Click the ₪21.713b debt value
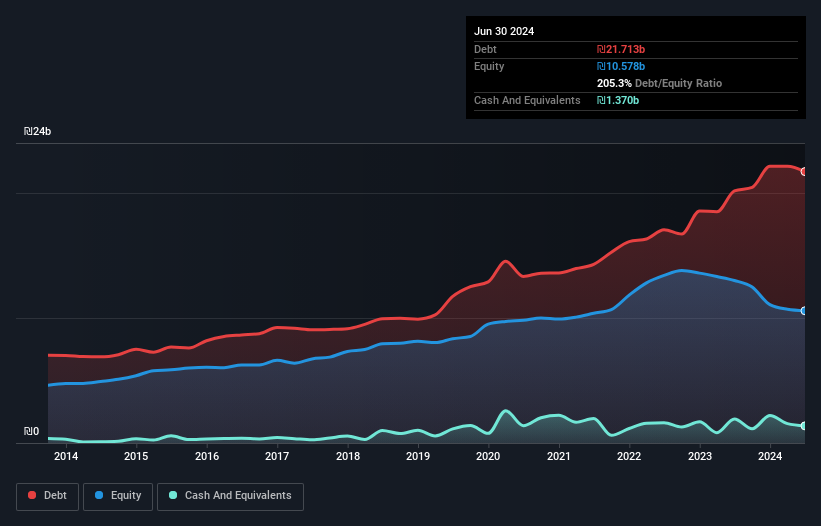The image size is (821, 526). click(x=621, y=49)
